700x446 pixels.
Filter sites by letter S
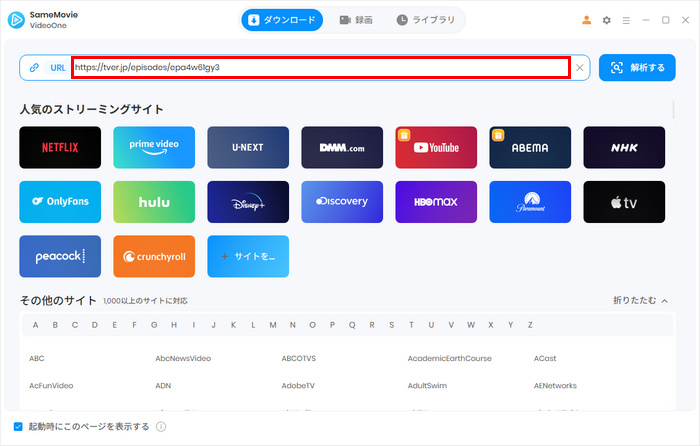pyautogui.click(x=392, y=325)
